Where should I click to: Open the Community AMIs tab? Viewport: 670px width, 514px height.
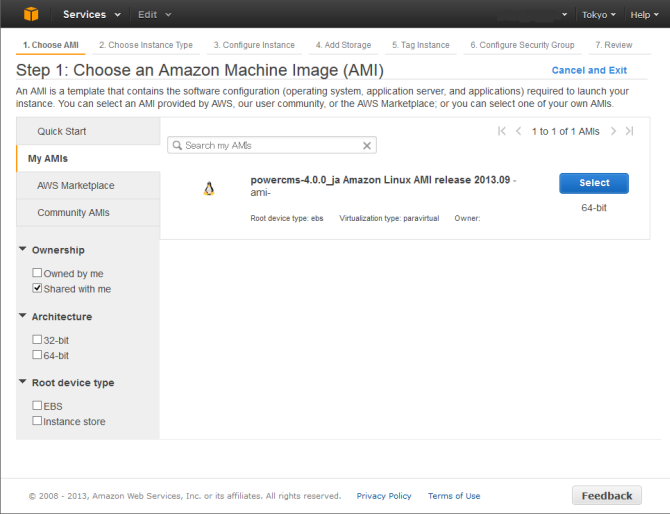[x=88, y=212]
